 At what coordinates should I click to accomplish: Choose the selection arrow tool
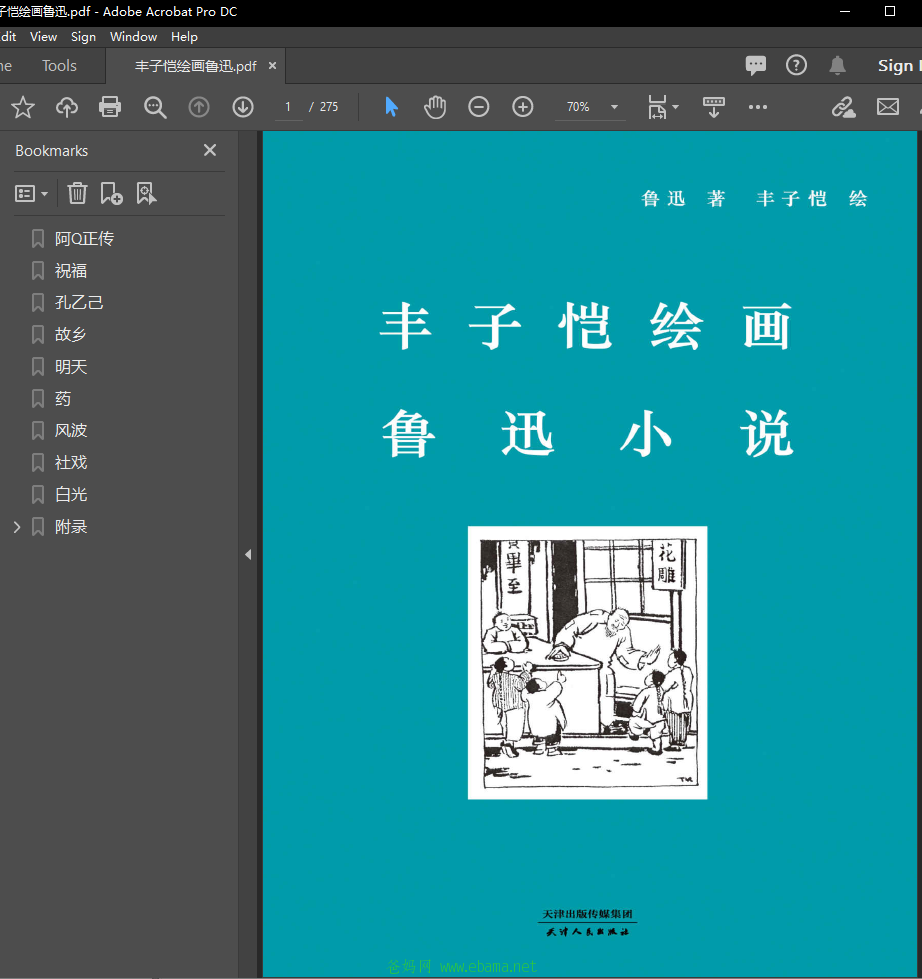(x=391, y=107)
